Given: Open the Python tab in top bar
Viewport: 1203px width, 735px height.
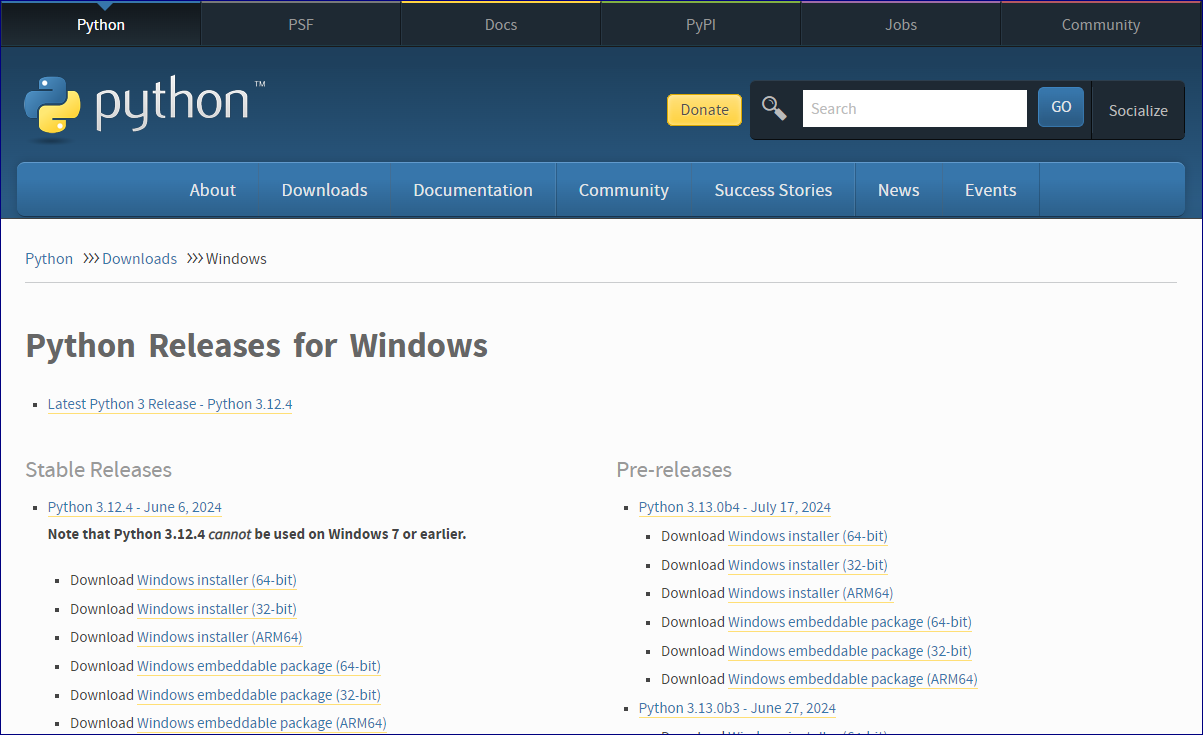Looking at the screenshot, I should (101, 25).
